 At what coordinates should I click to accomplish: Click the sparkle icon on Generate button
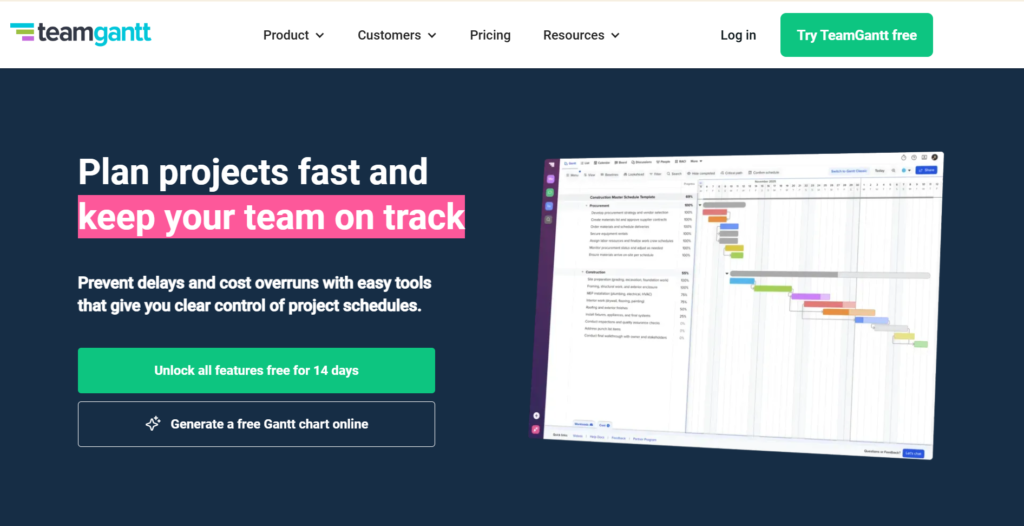[153, 424]
